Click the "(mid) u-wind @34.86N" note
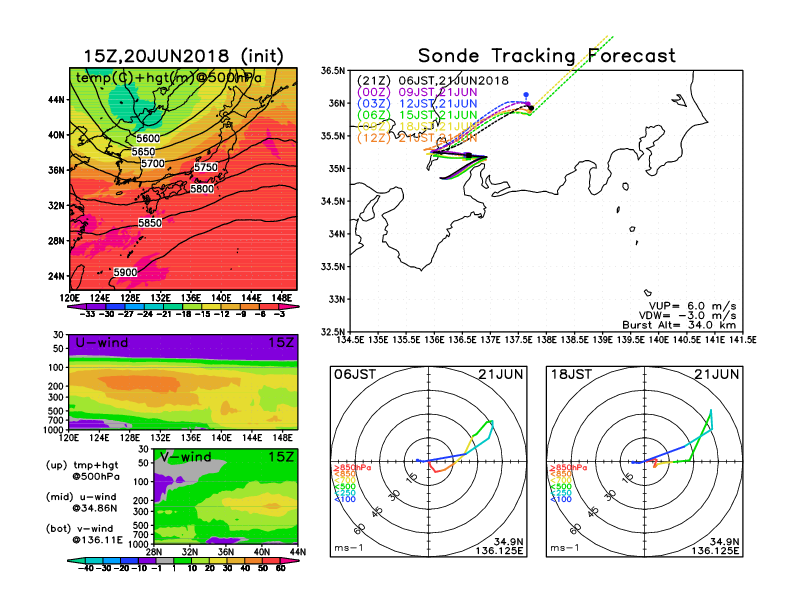This screenshot has height=612, width=792. [x=82, y=502]
